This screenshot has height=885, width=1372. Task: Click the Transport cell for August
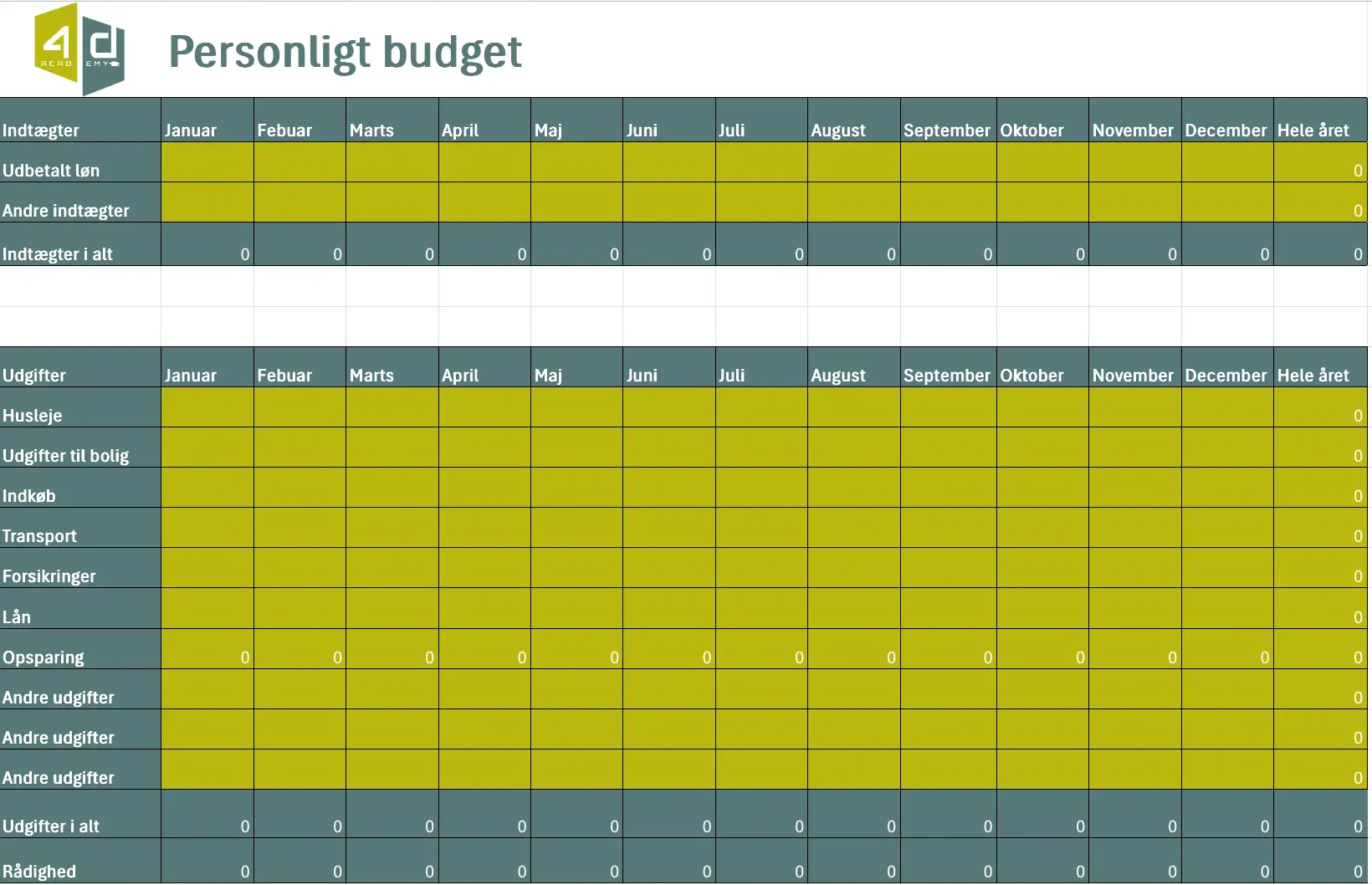coord(854,528)
